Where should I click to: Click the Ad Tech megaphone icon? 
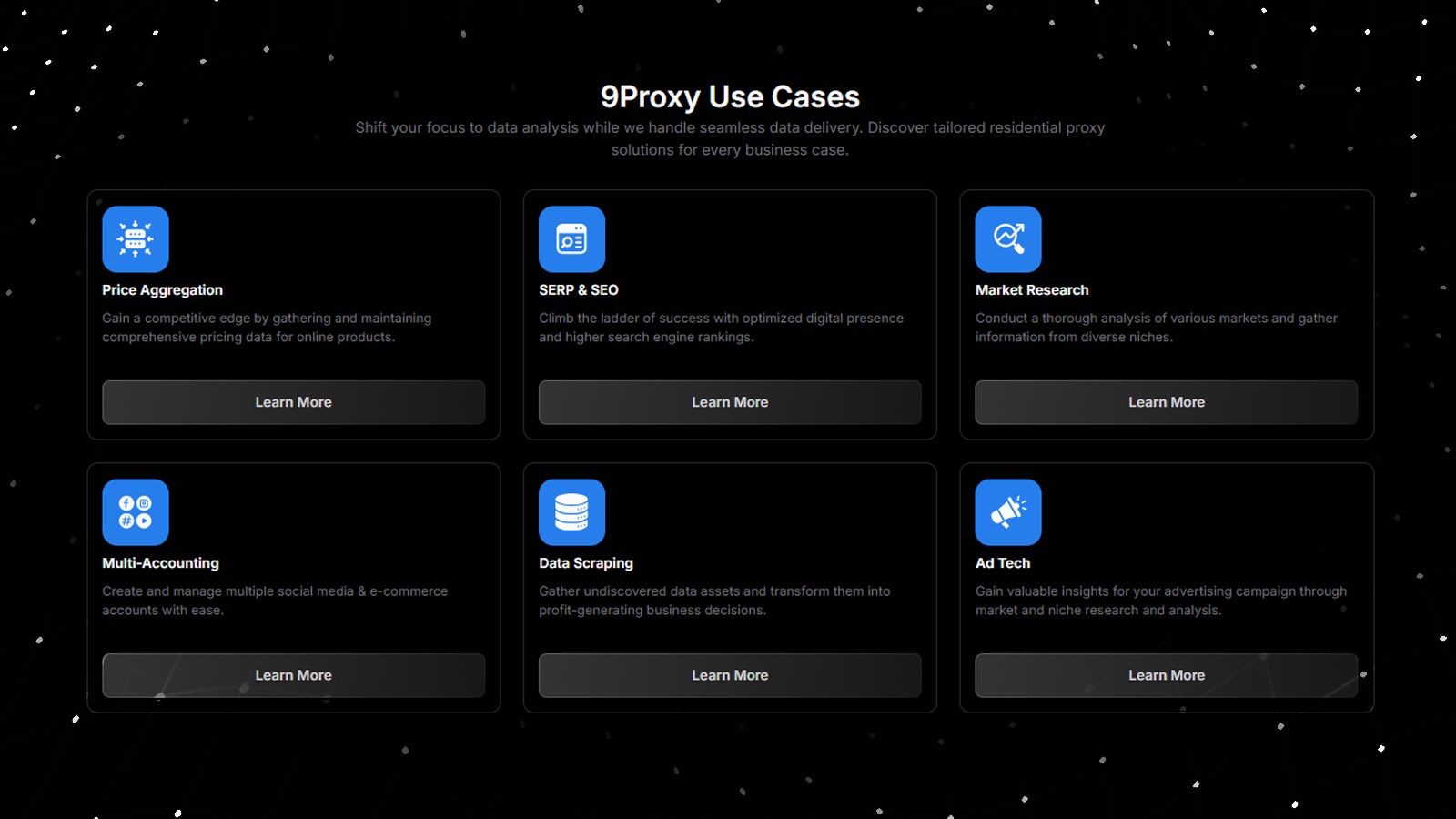pyautogui.click(x=1008, y=512)
